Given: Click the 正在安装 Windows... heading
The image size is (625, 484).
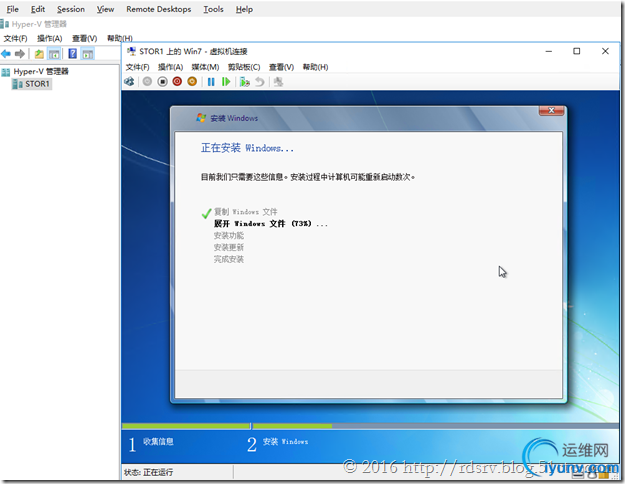Looking at the screenshot, I should [x=247, y=148].
